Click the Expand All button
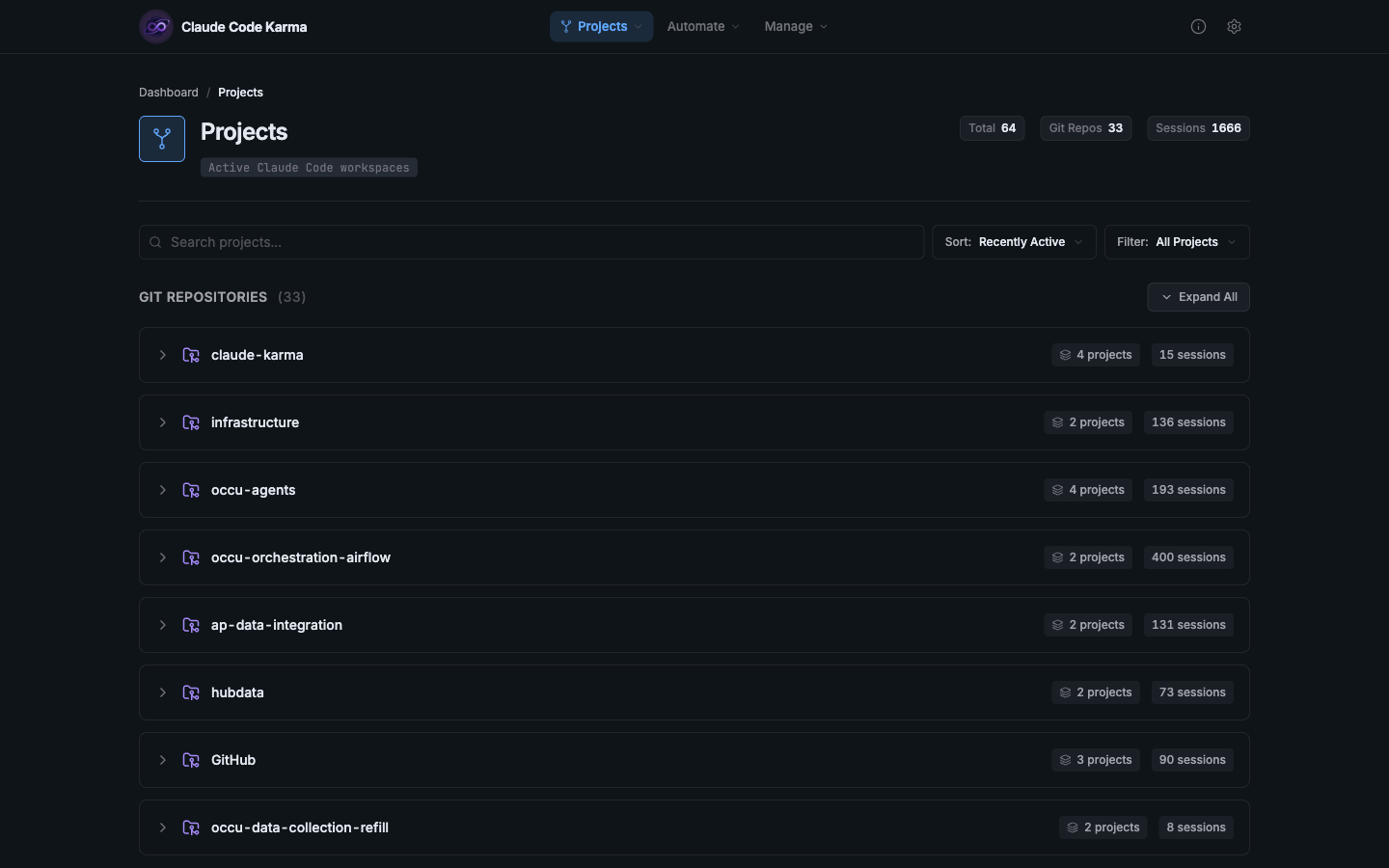Screen dimensions: 1389x868 (x=1198, y=297)
